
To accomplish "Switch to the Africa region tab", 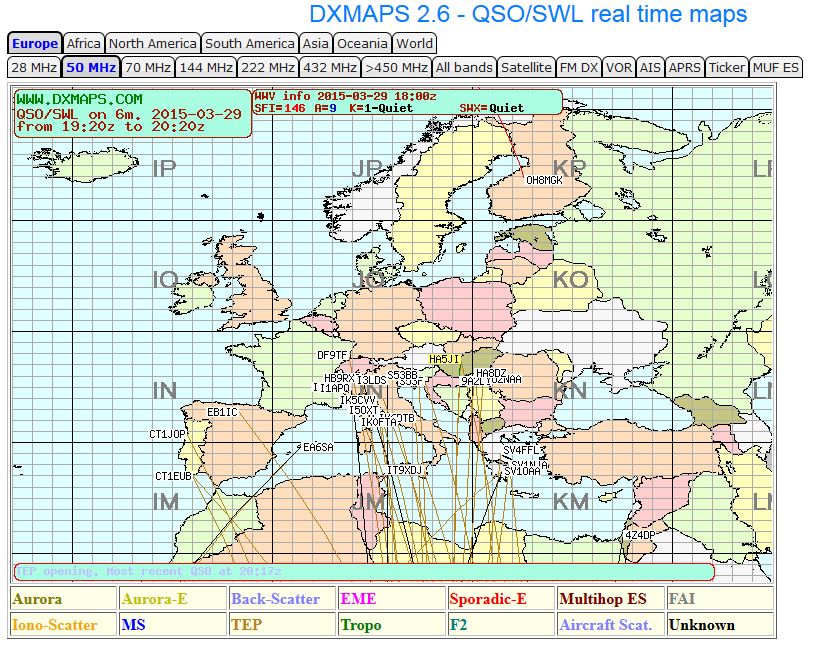I will pyautogui.click(x=83, y=44).
